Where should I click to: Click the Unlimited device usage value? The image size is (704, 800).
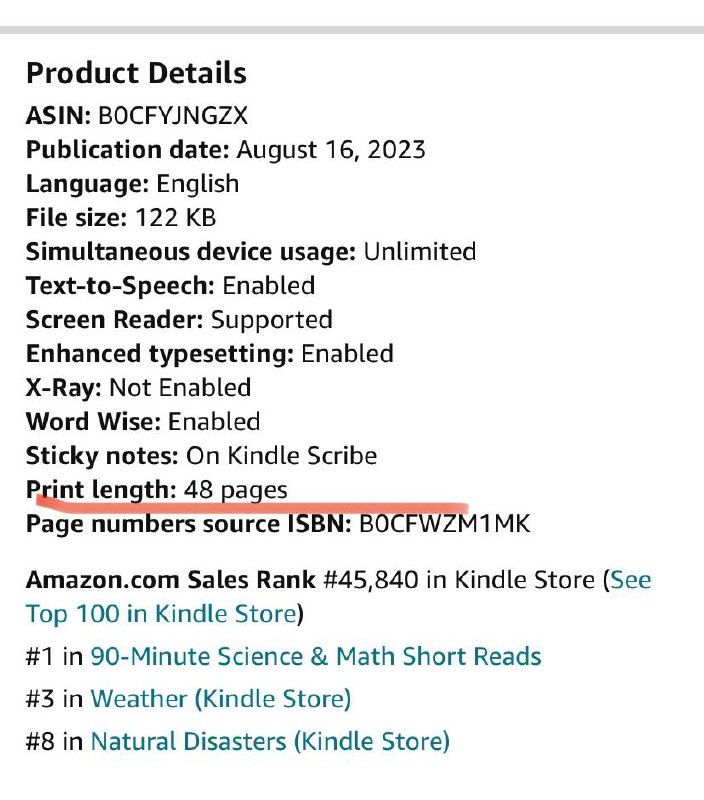pyautogui.click(x=420, y=252)
